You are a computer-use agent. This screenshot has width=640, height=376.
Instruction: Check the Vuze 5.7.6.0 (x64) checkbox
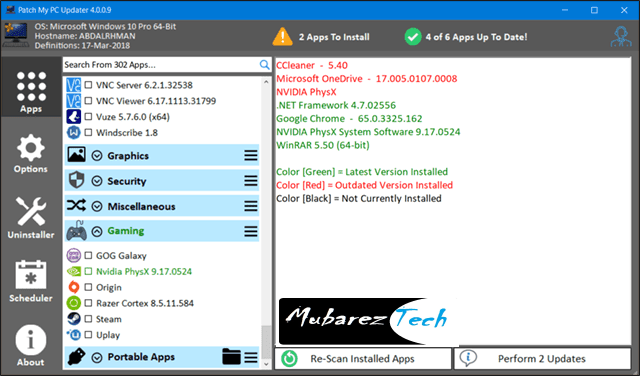point(88,117)
